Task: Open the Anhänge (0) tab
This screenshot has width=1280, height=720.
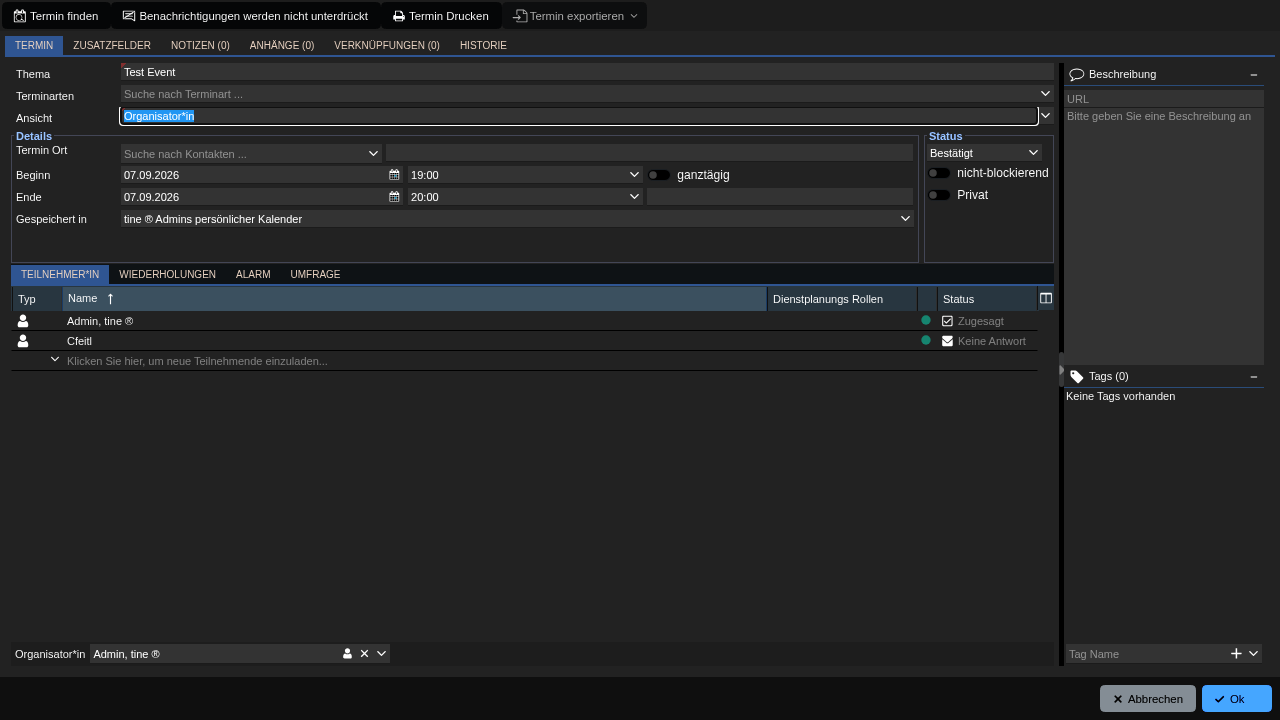Action: [x=282, y=45]
